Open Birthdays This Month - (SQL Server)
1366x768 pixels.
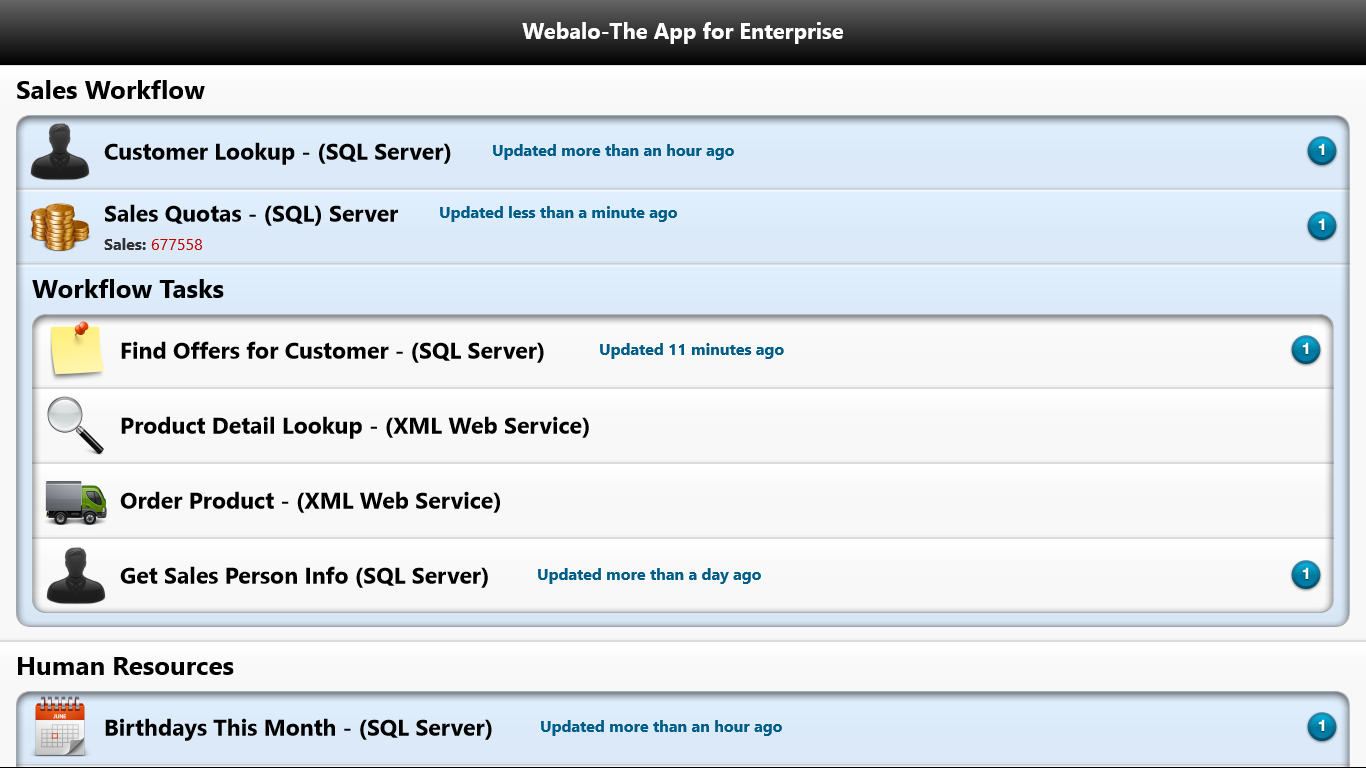683,728
